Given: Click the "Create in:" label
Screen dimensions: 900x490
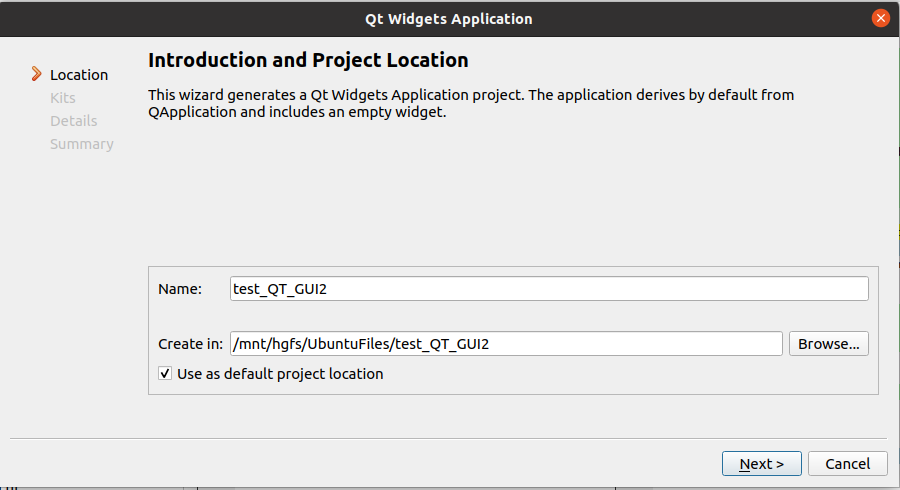Looking at the screenshot, I should coord(190,344).
